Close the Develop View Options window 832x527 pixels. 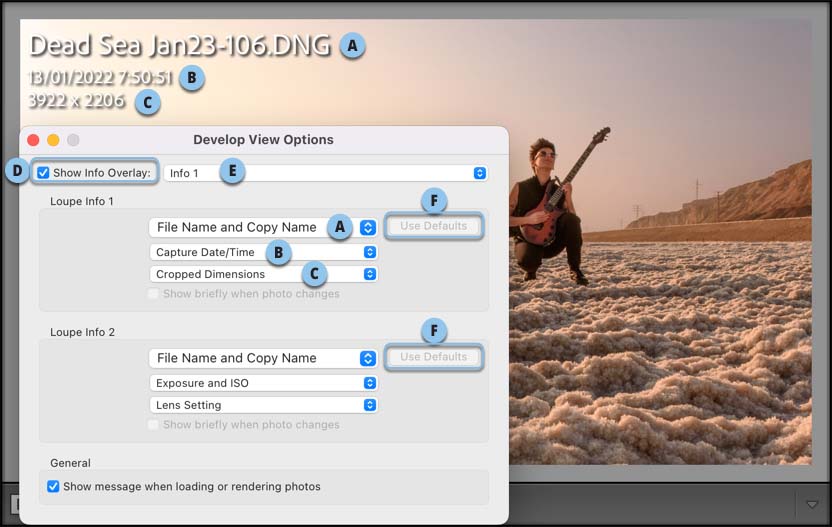(x=33, y=140)
